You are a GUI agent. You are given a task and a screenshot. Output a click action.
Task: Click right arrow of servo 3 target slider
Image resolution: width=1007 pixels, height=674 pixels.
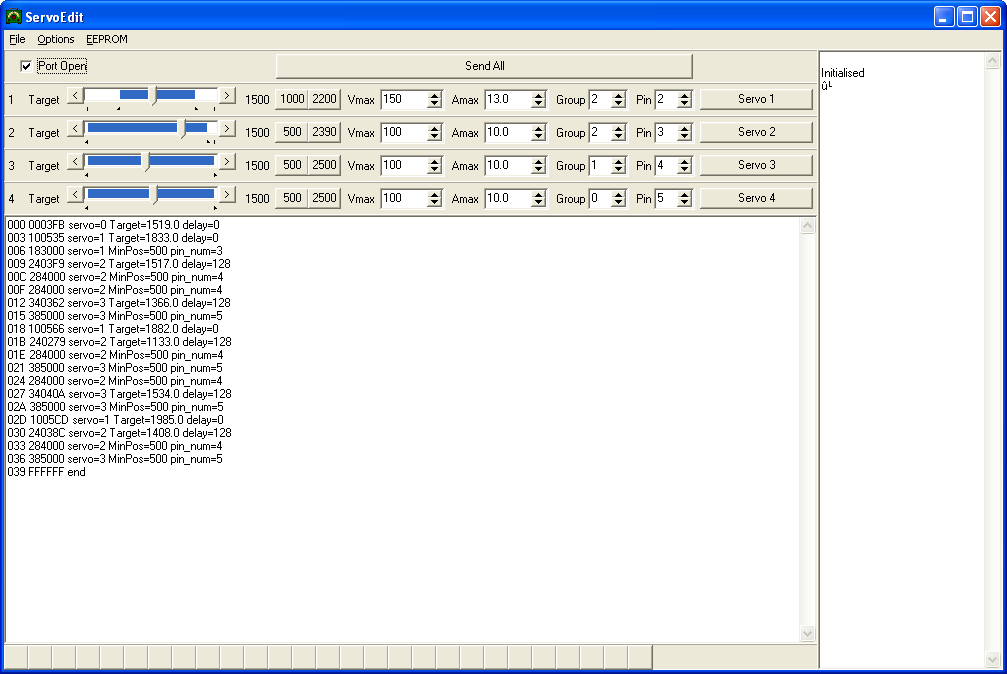(x=227, y=161)
